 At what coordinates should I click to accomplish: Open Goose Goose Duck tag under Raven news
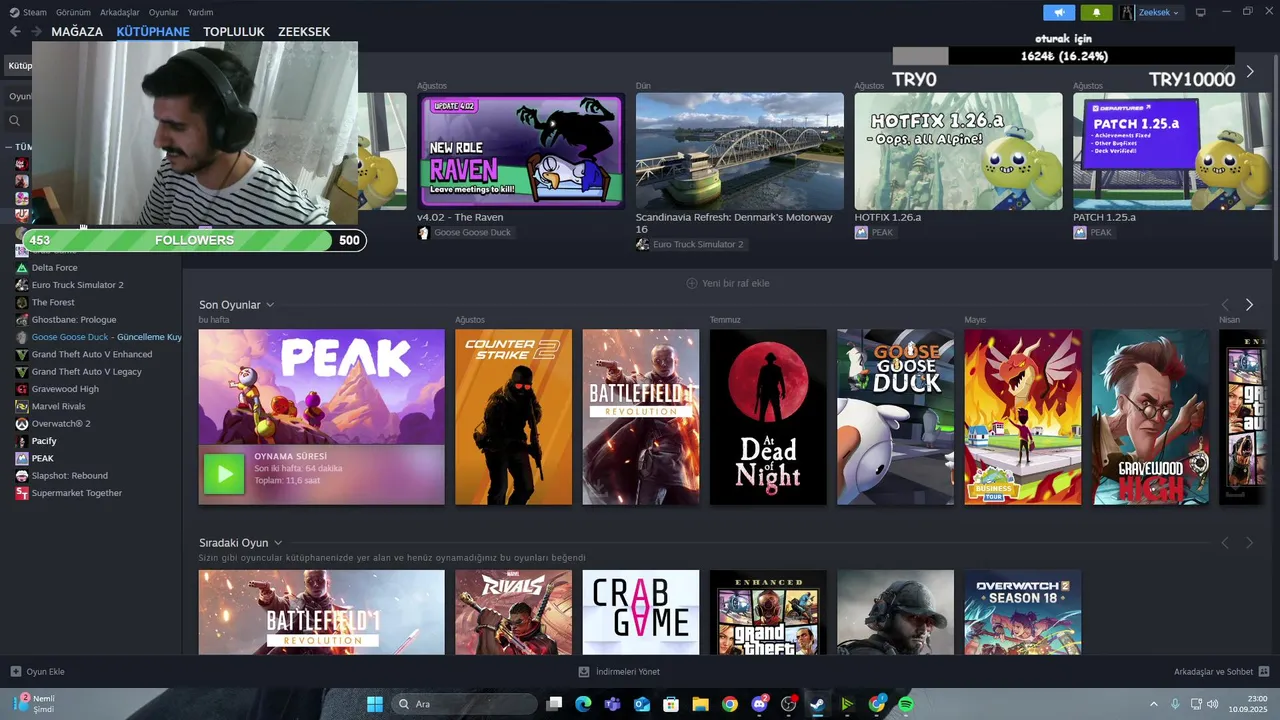pos(465,233)
